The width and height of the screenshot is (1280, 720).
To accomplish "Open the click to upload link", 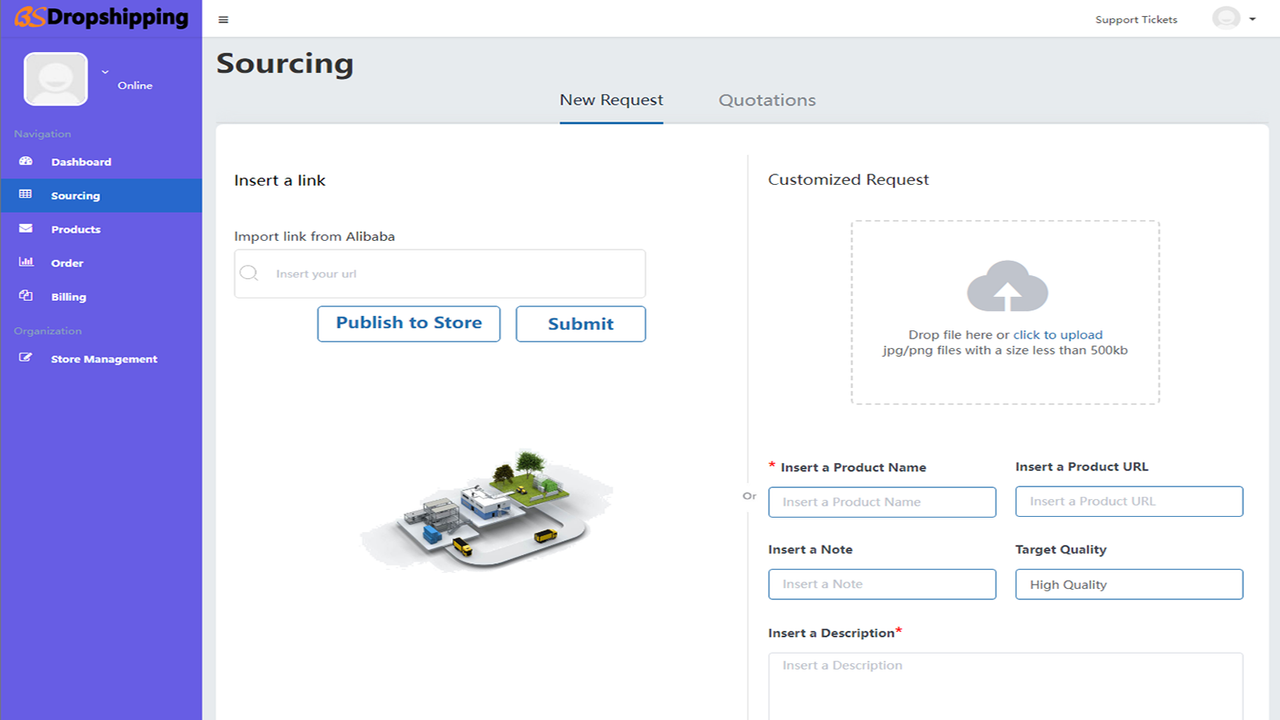I will click(x=1058, y=334).
